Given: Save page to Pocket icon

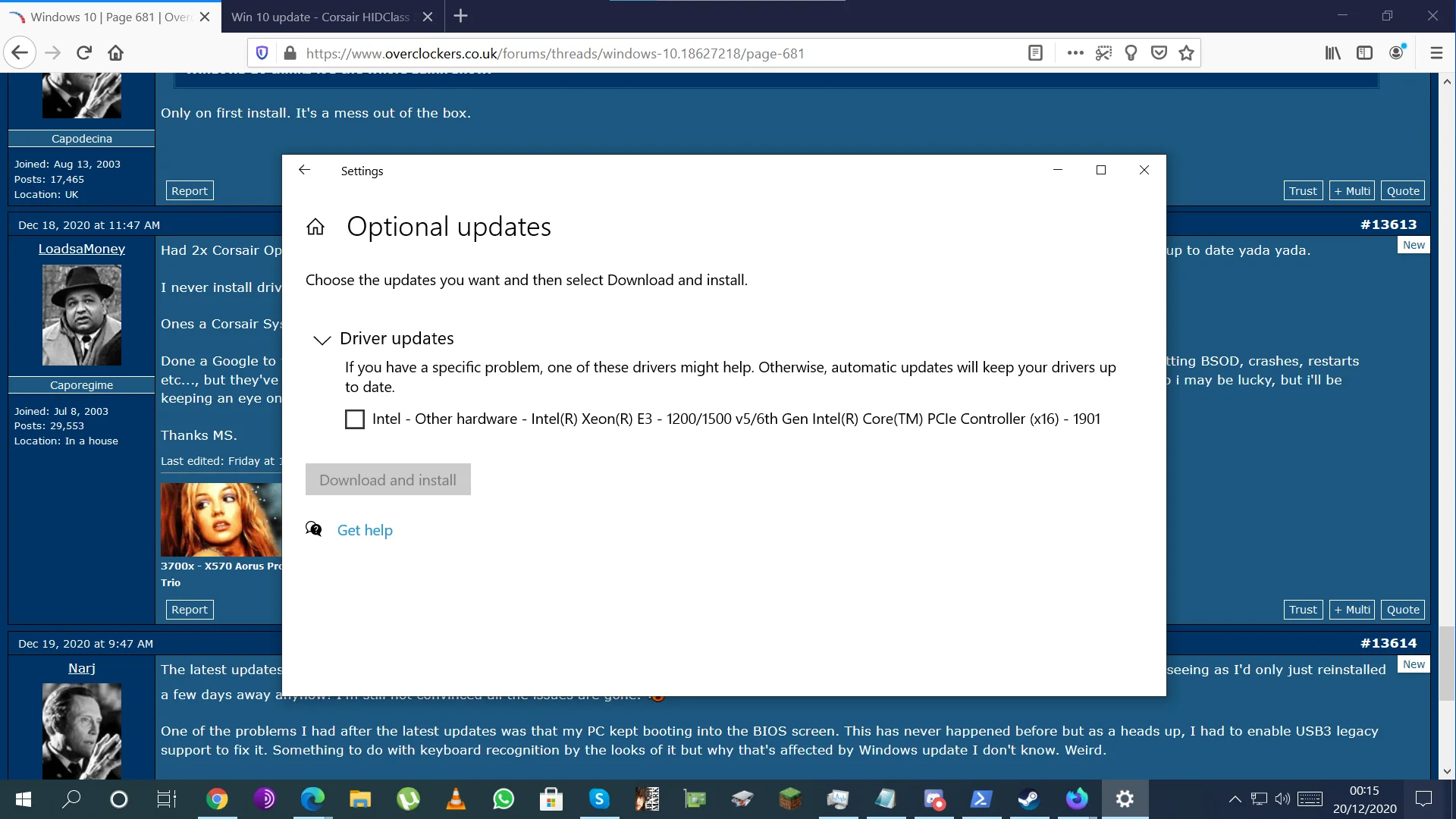Looking at the screenshot, I should pos(1159,53).
